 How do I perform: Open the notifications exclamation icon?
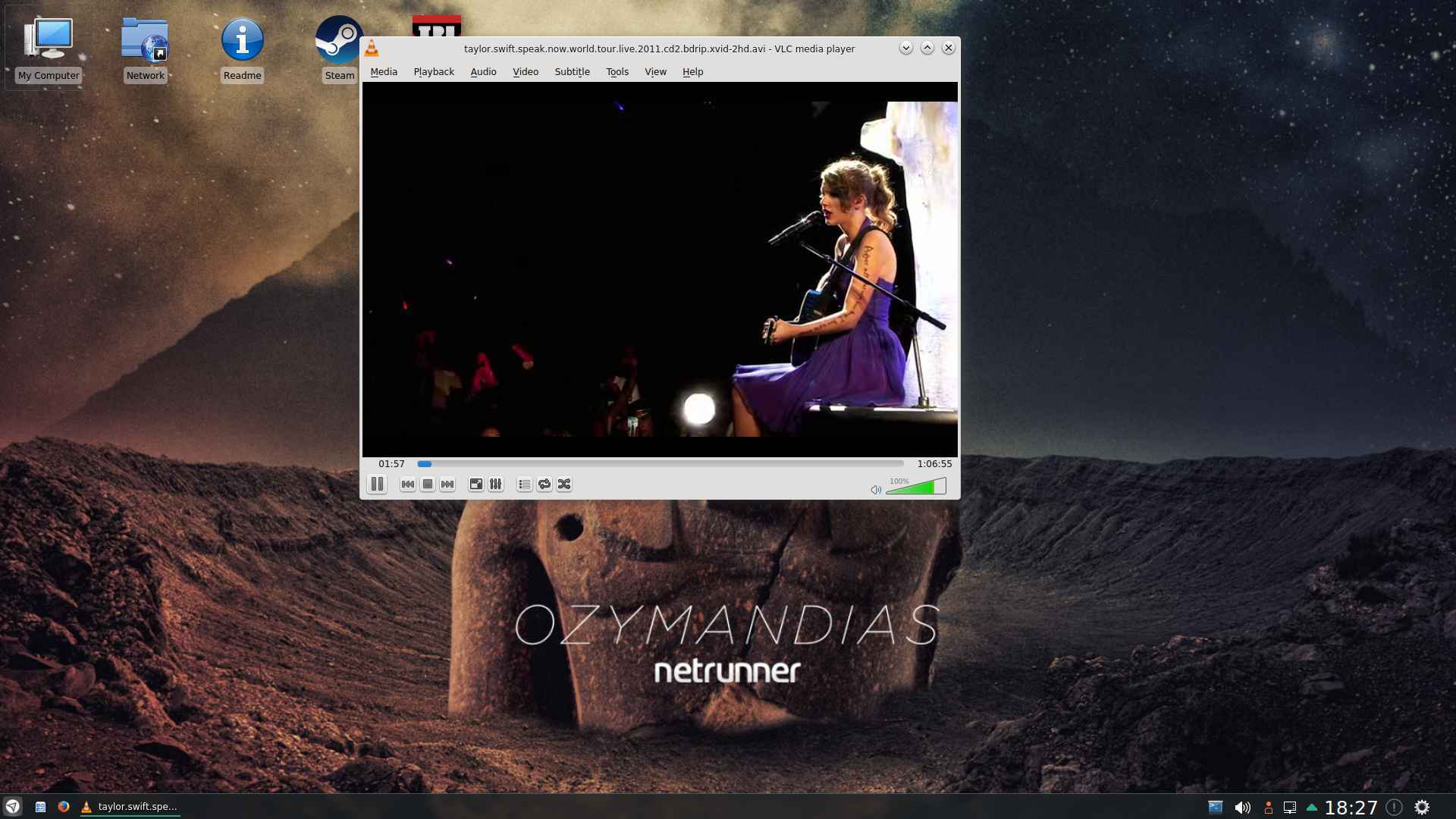click(1394, 808)
